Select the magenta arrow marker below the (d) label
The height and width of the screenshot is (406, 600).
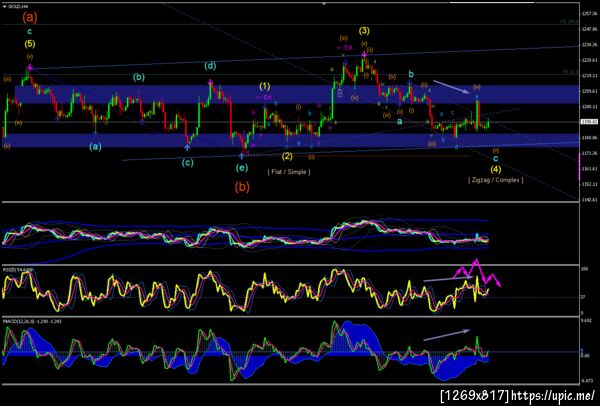click(210, 82)
